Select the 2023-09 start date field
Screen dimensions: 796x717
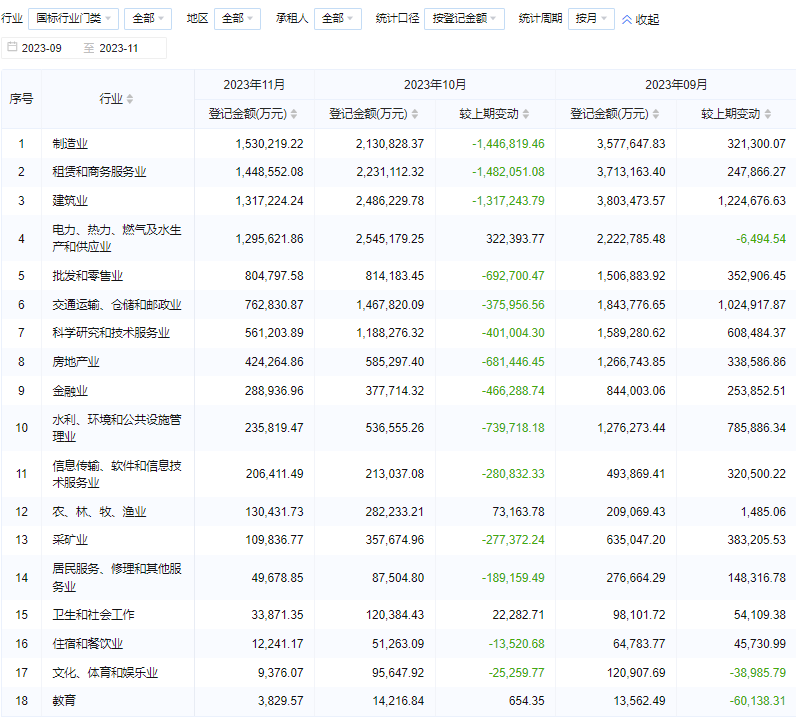tap(42, 48)
